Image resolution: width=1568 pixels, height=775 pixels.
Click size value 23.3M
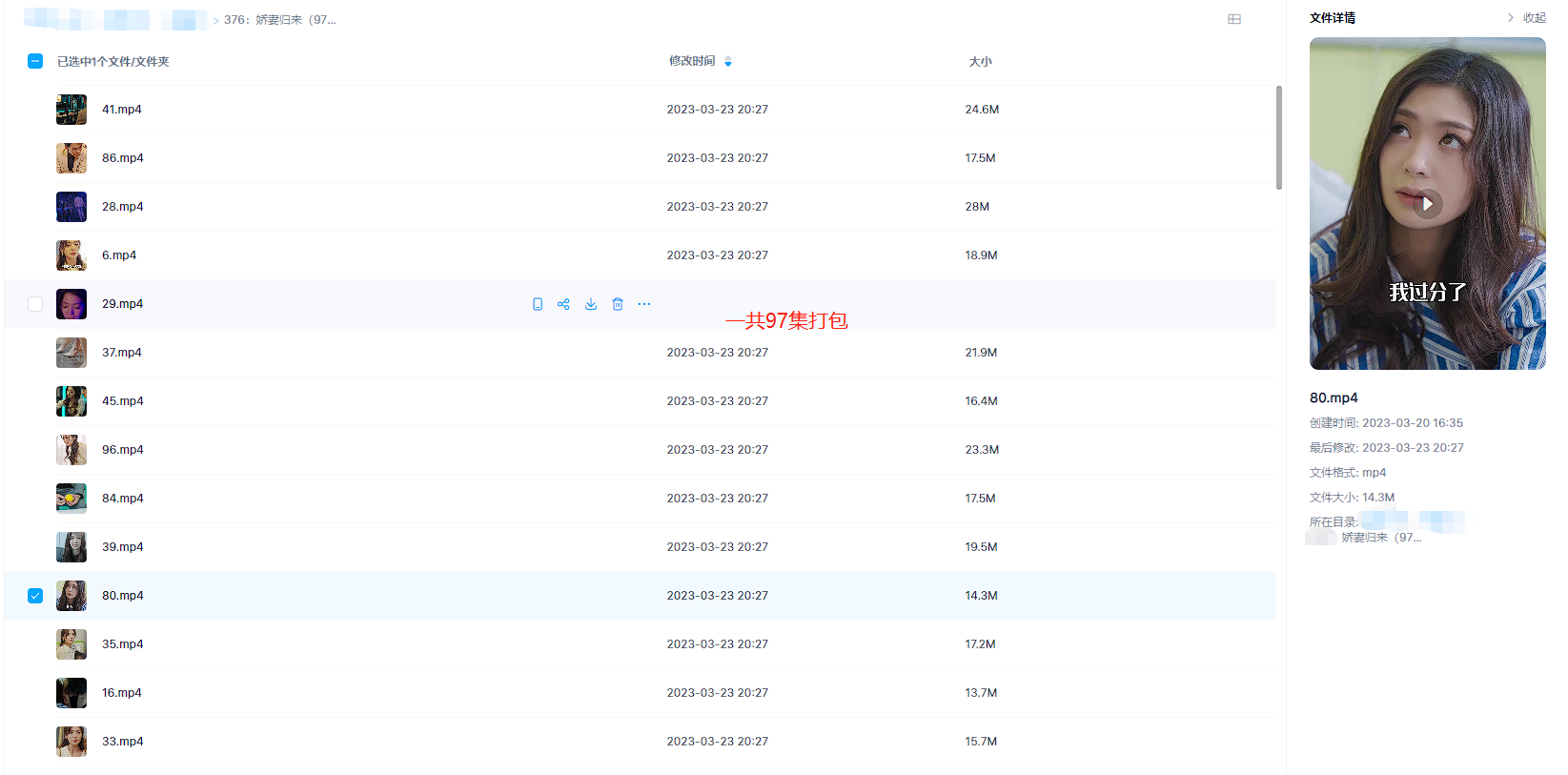pyautogui.click(x=982, y=450)
